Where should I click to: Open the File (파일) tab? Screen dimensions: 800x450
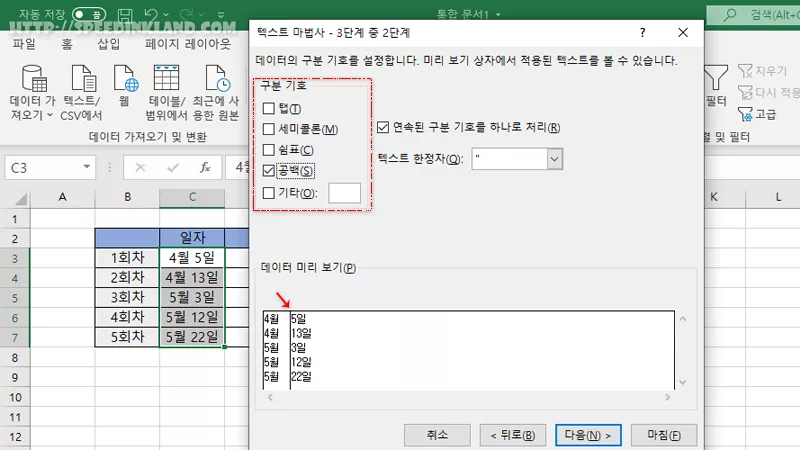24,44
